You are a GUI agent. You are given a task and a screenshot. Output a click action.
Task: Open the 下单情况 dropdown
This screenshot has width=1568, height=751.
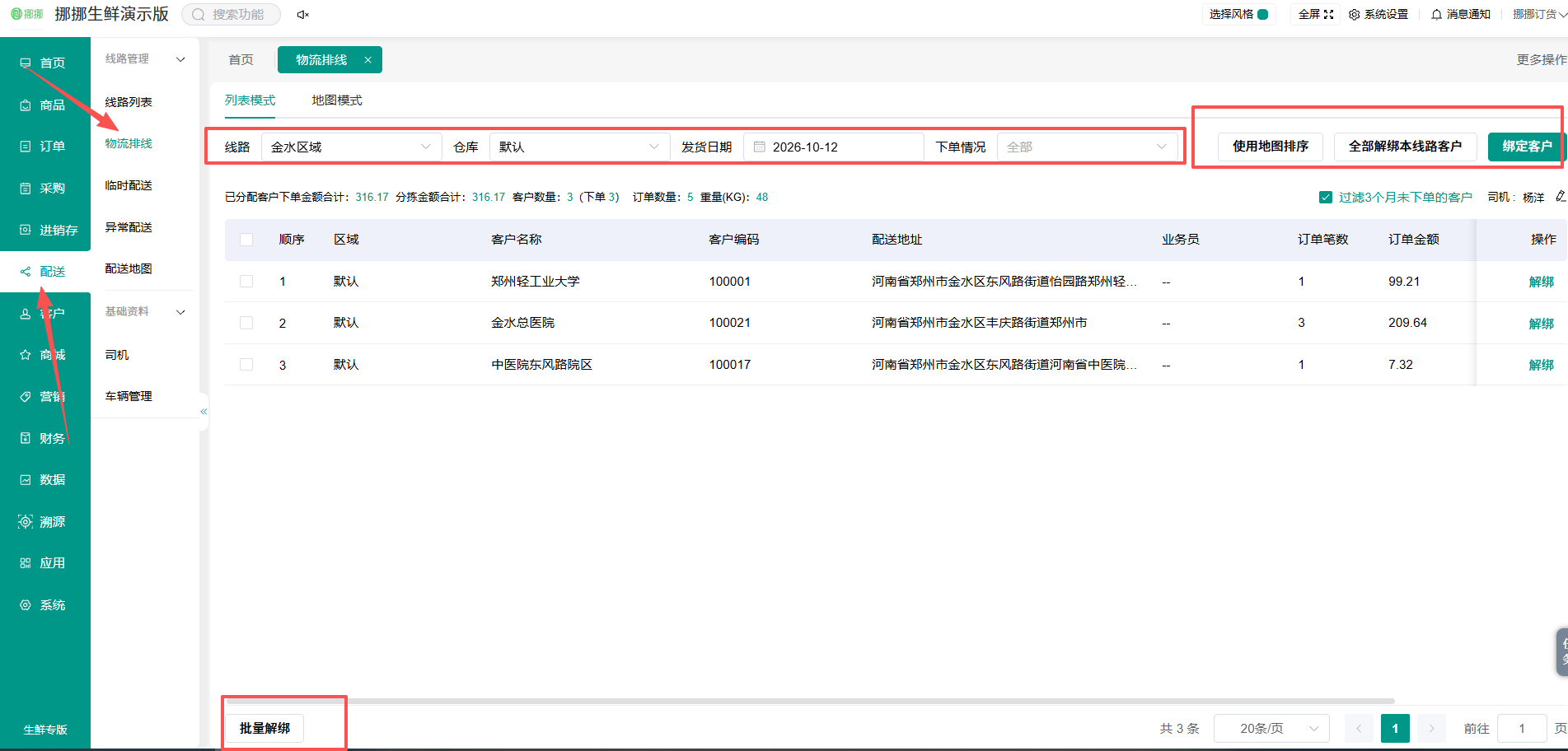pyautogui.click(x=1088, y=147)
